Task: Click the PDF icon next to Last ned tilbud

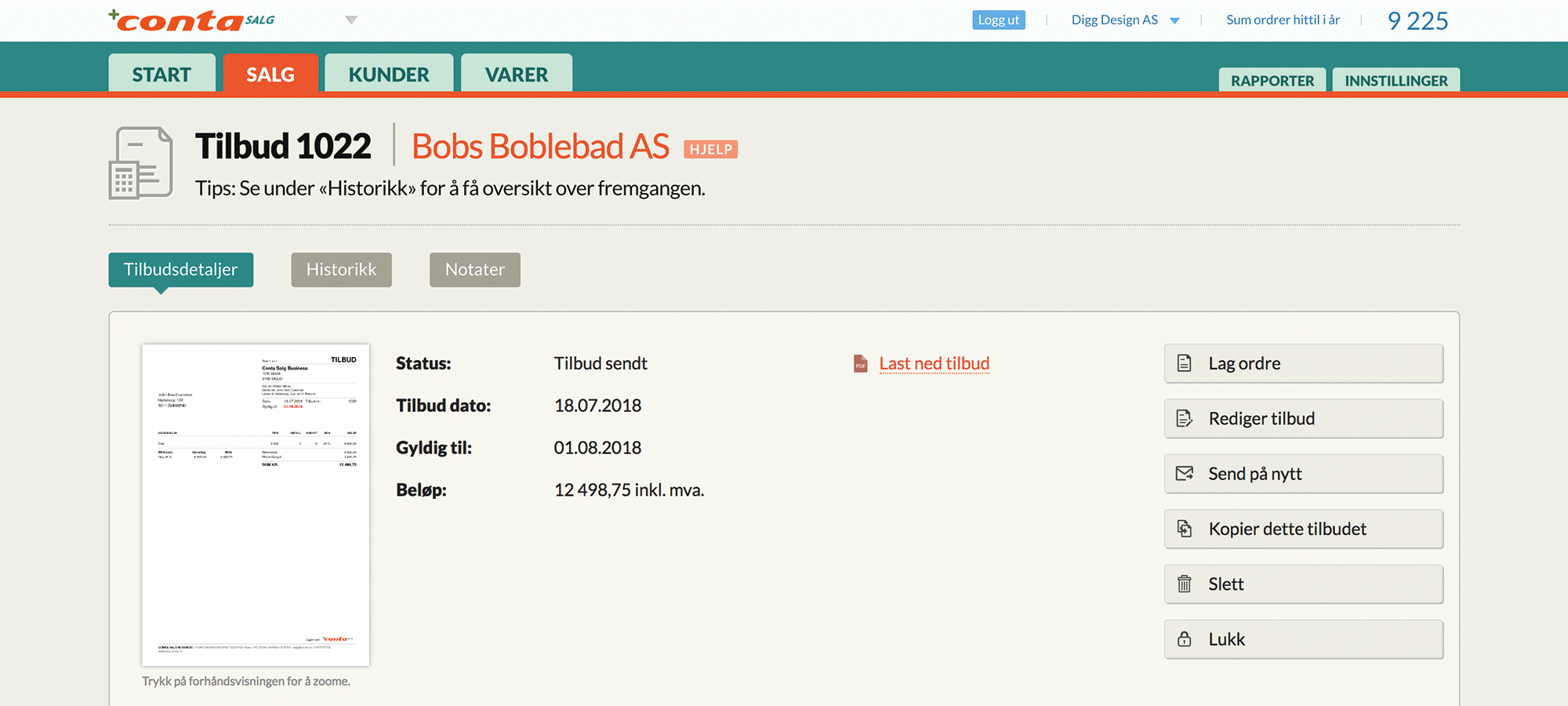Action: click(860, 364)
